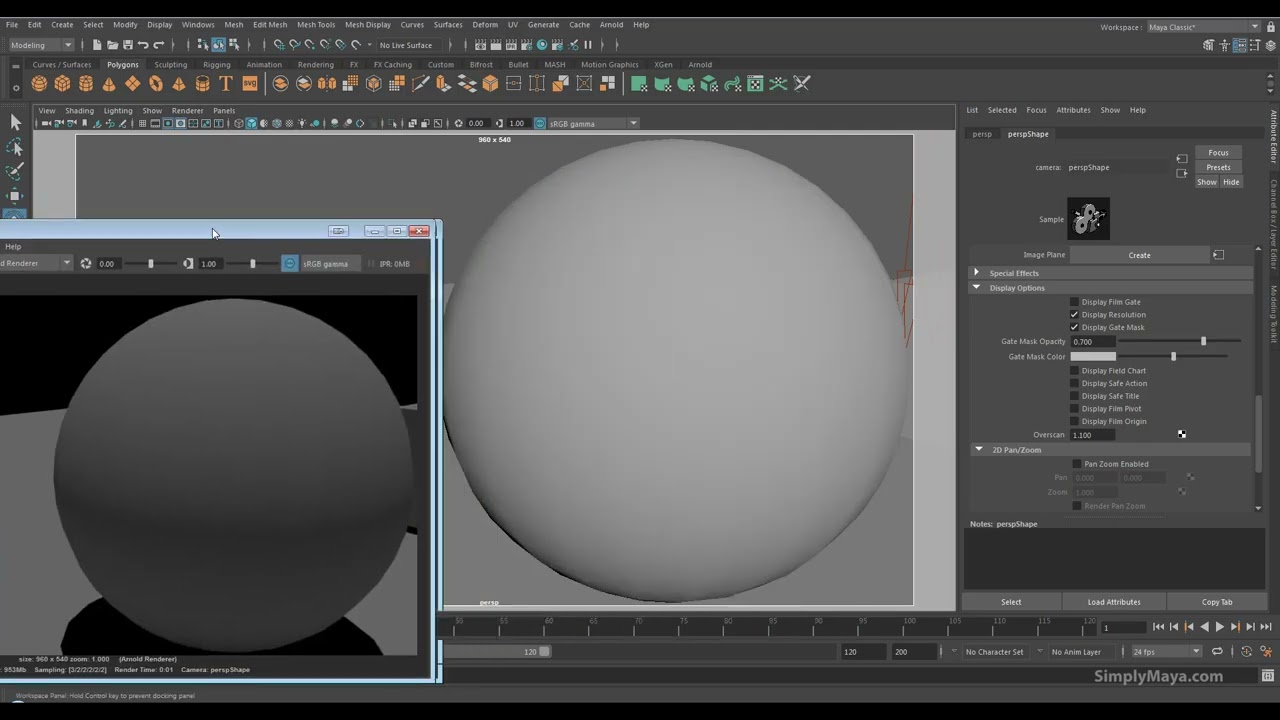
Task: Open the Arnold menu in menu bar
Action: 611,25
